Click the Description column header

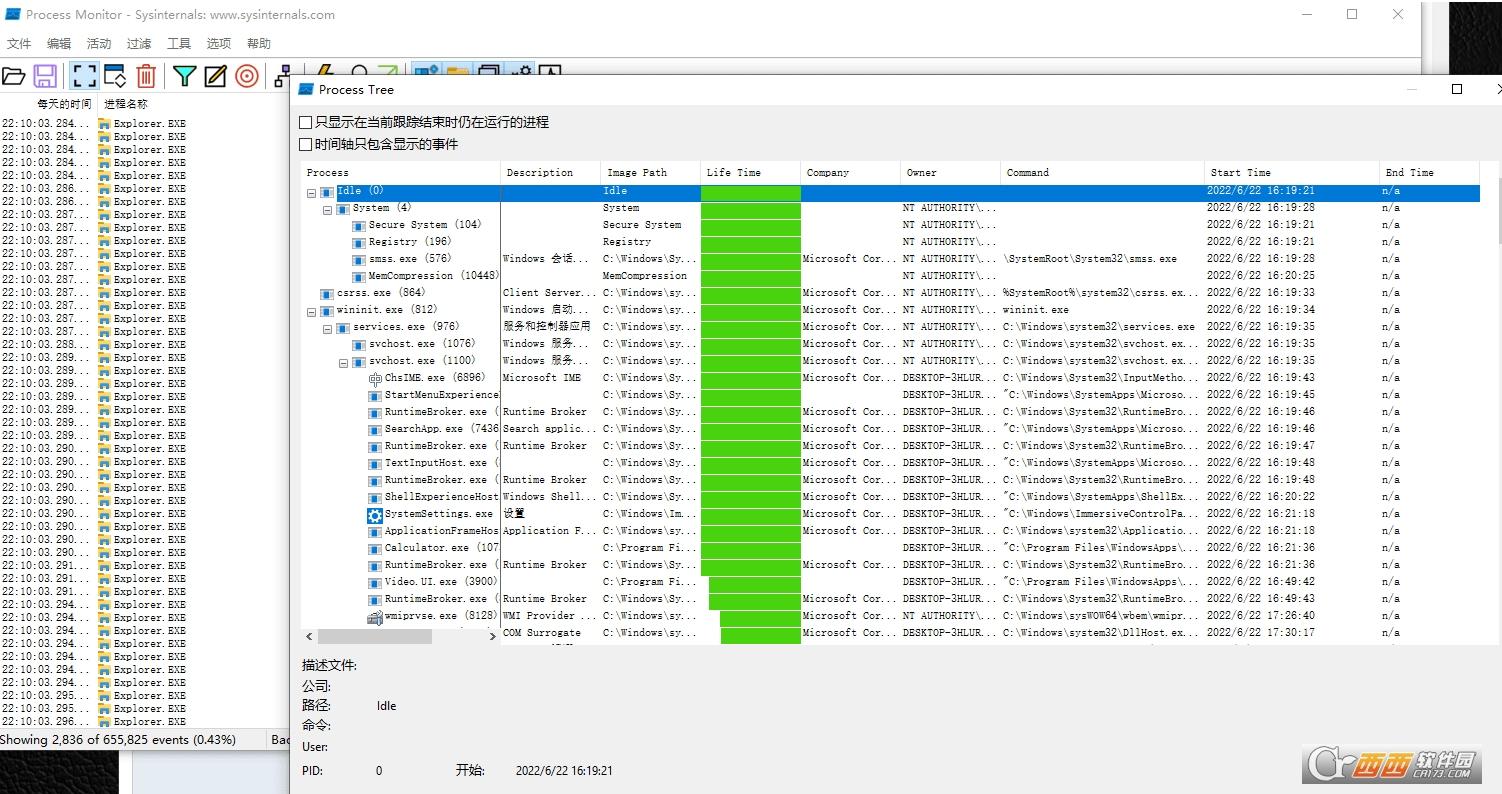pyautogui.click(x=550, y=173)
